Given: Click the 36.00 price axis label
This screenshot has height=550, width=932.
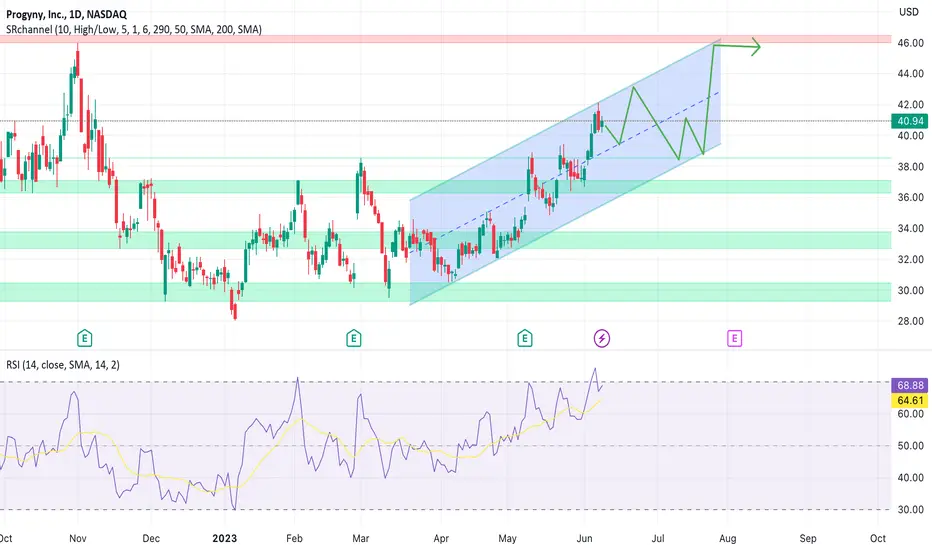Looking at the screenshot, I should 910,197.
